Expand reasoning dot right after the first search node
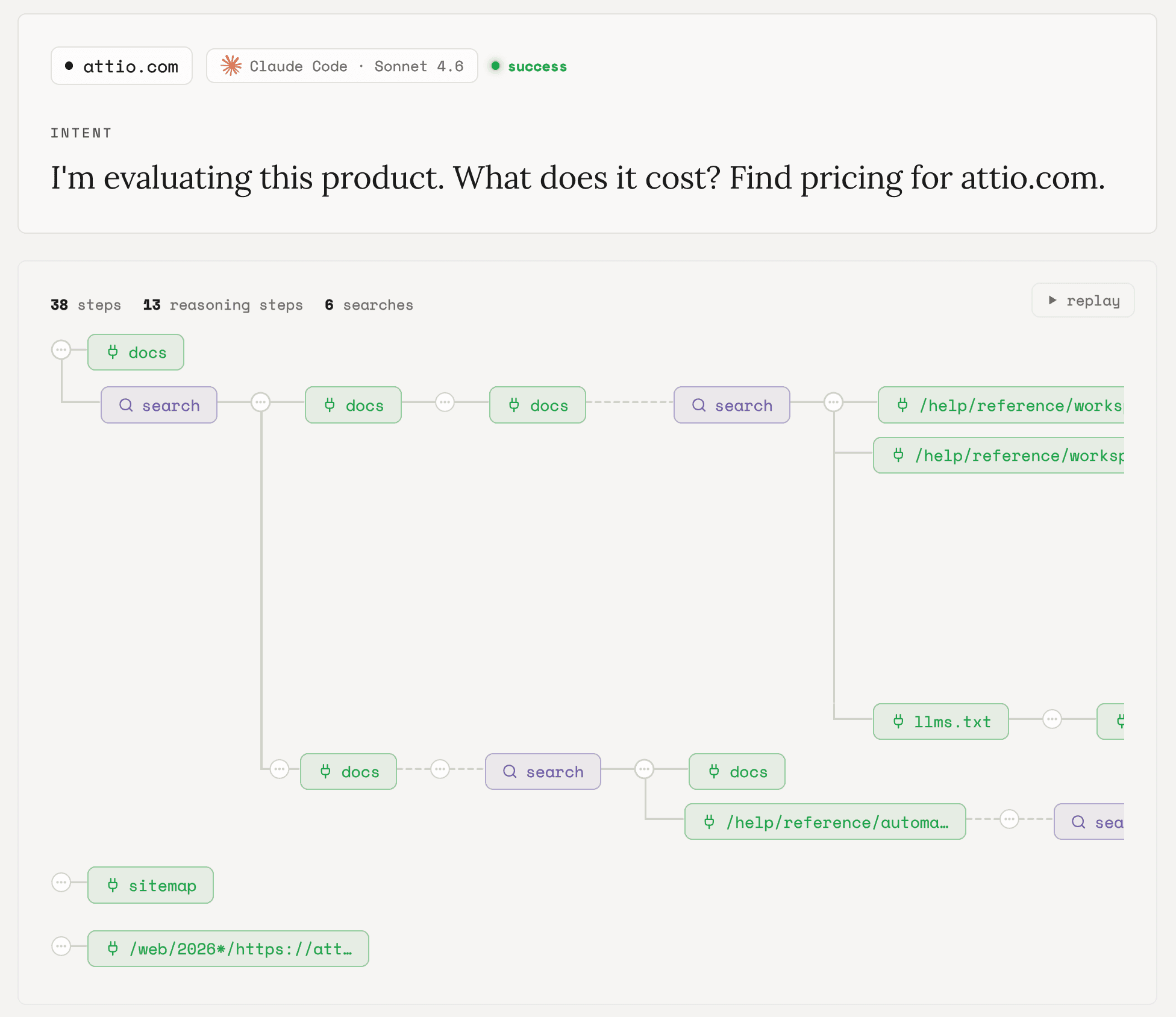Image resolution: width=1176 pixels, height=1017 pixels. [261, 402]
